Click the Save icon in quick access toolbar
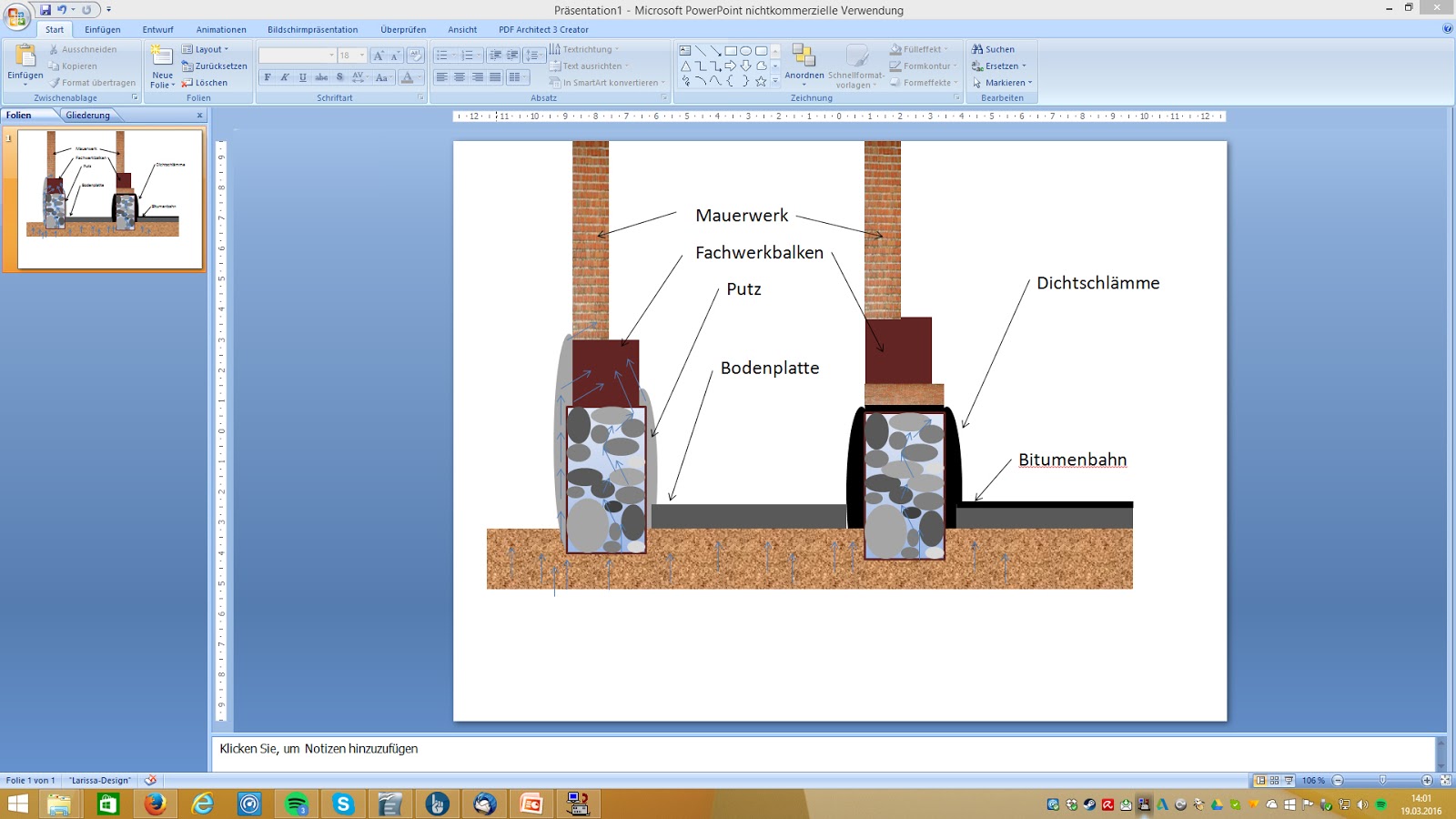The width and height of the screenshot is (1456, 819). click(x=45, y=10)
